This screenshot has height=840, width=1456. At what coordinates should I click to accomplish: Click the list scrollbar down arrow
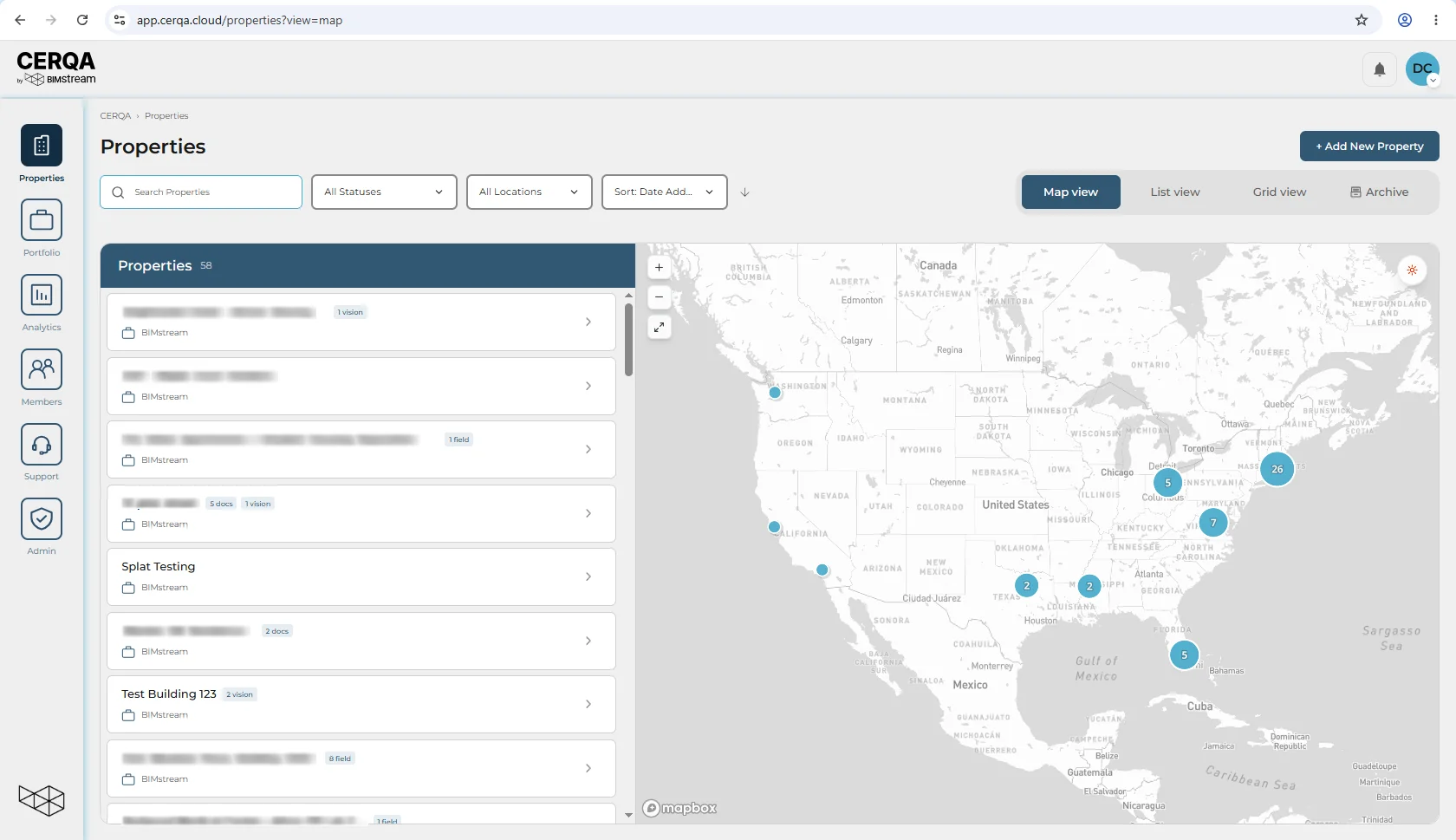click(x=628, y=816)
